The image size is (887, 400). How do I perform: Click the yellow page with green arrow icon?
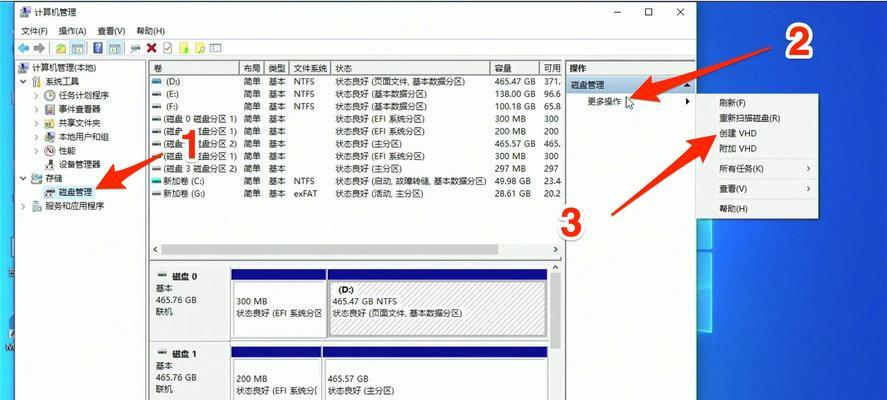(183, 49)
